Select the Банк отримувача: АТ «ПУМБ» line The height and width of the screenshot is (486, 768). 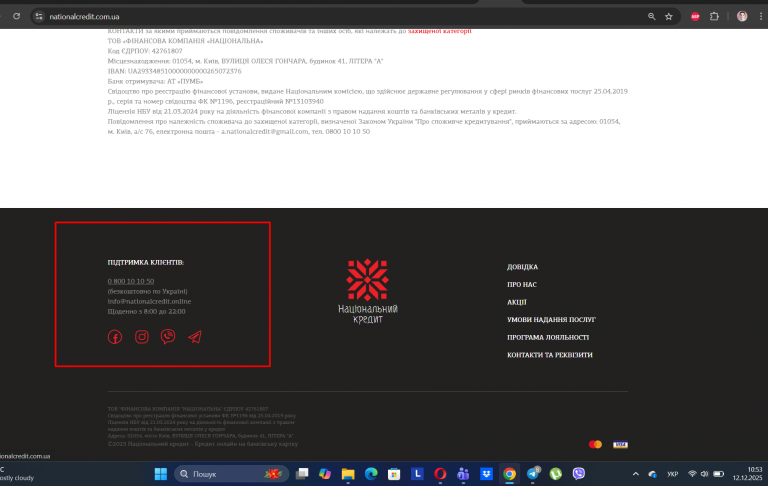click(x=155, y=81)
